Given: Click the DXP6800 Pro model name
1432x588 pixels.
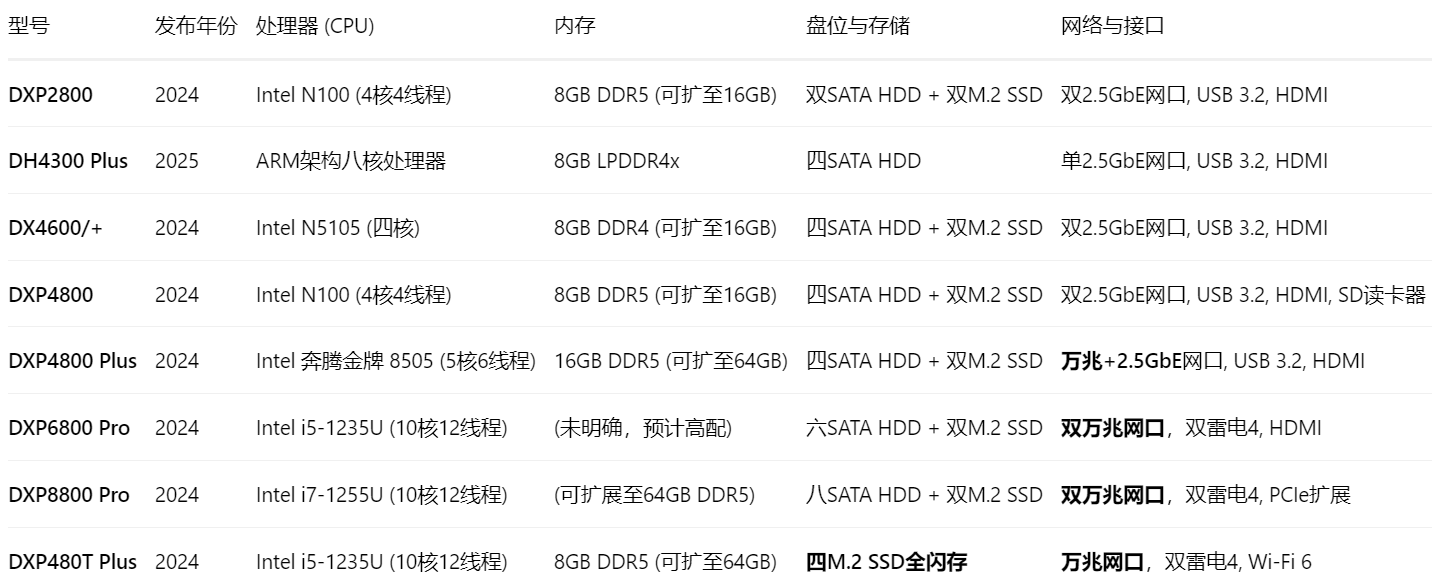Looking at the screenshot, I should (69, 428).
